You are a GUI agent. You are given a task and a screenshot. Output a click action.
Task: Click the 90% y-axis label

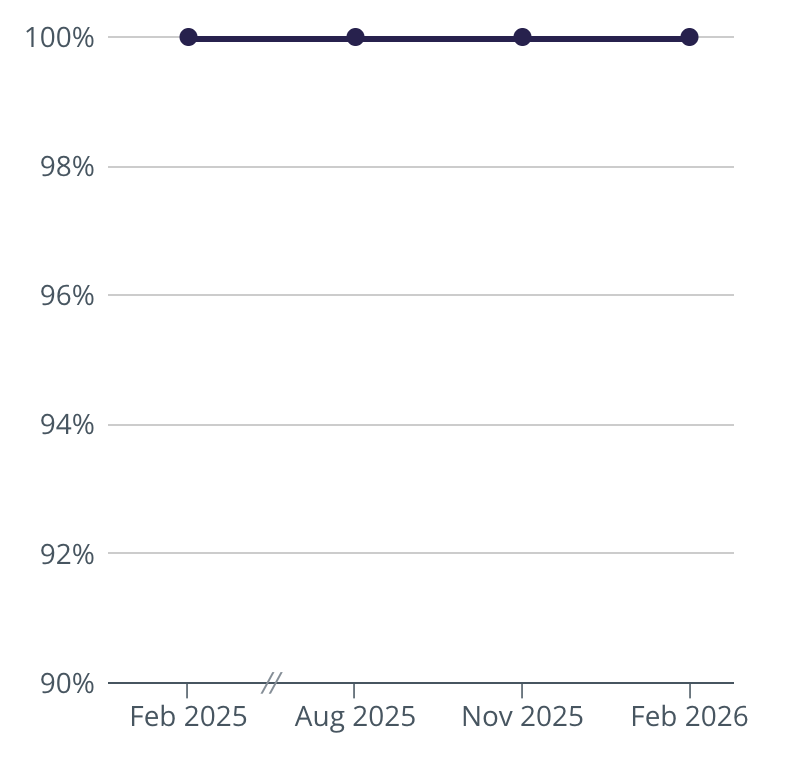point(67,684)
